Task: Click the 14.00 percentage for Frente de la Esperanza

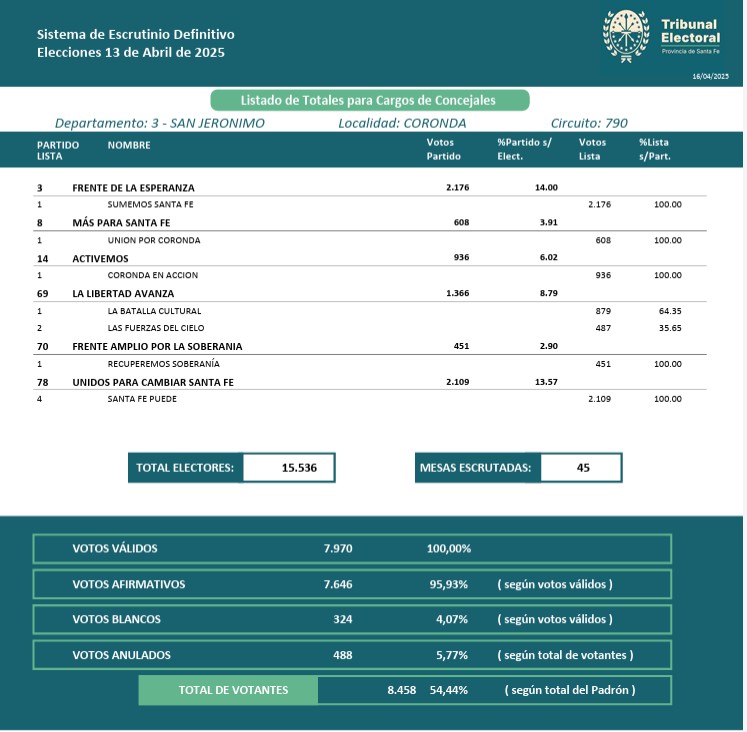Action: (x=546, y=188)
